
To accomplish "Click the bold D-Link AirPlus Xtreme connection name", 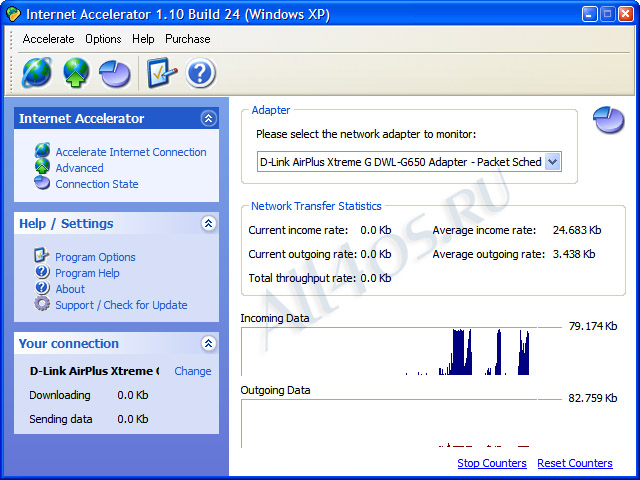I will [94, 371].
